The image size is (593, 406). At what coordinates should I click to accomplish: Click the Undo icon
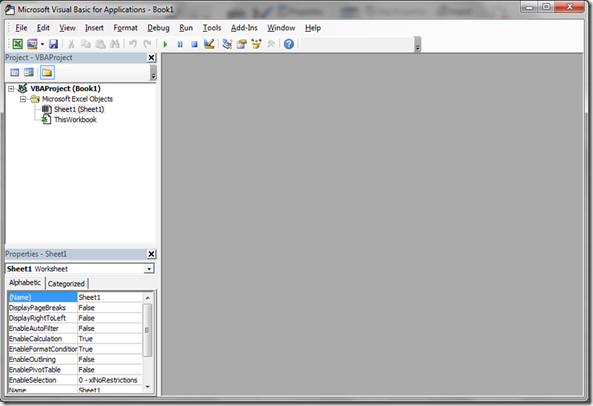coord(133,44)
